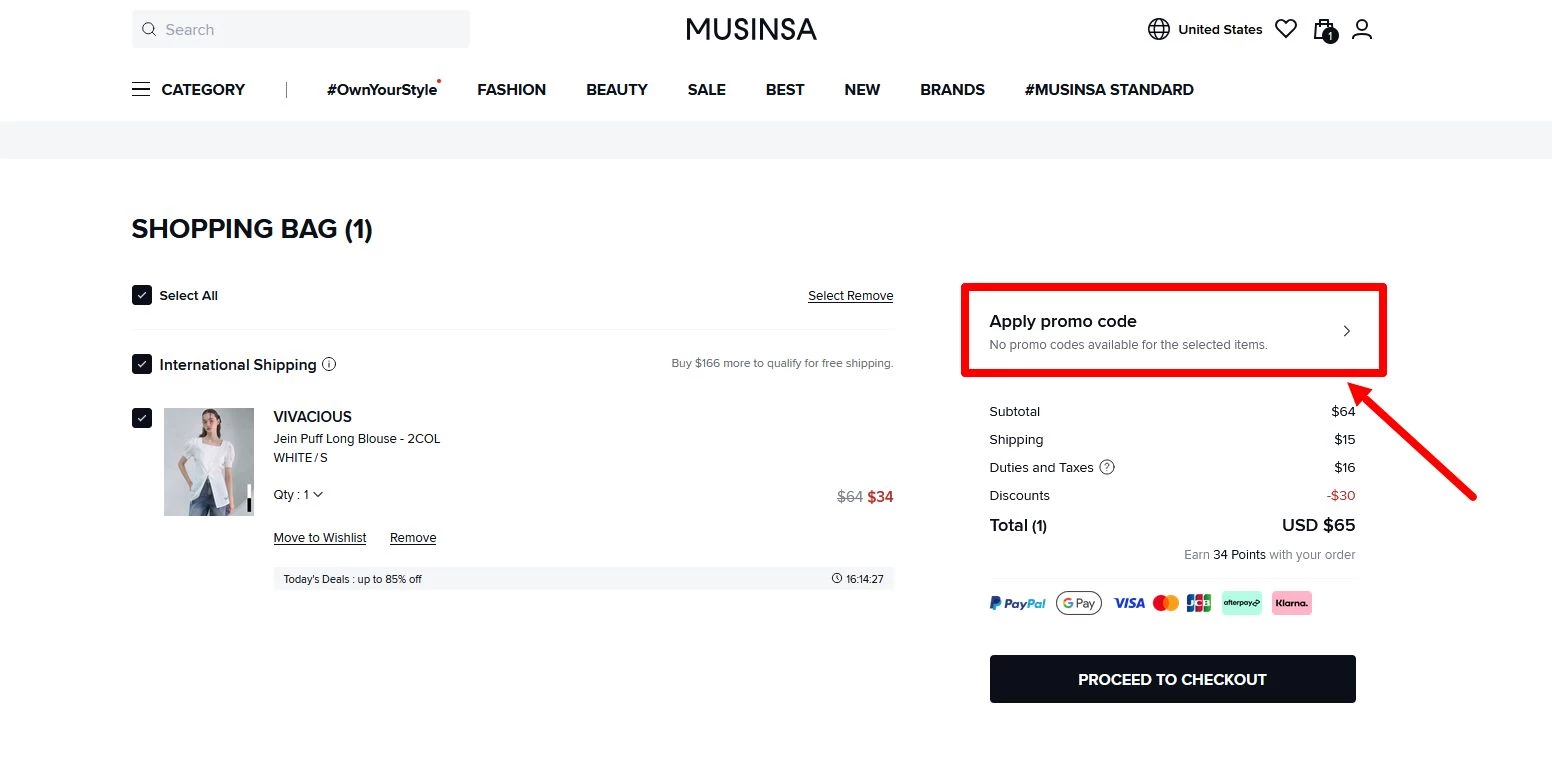This screenshot has width=1552, height=771.
Task: Click the Klarna logo
Action: [1292, 603]
